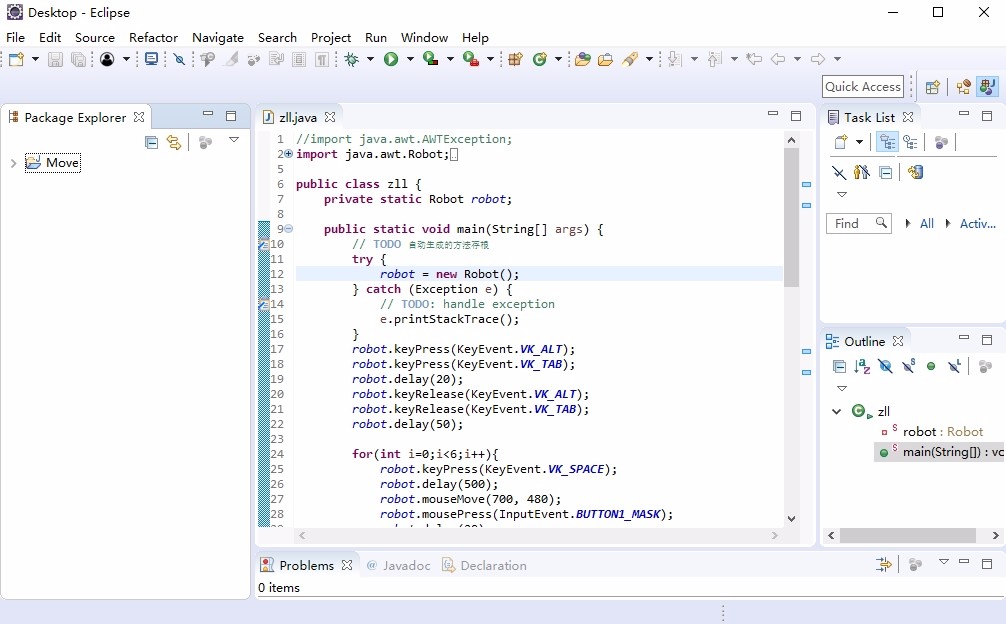Open the Refactor menu
The height and width of the screenshot is (624, 1006).
[153, 37]
